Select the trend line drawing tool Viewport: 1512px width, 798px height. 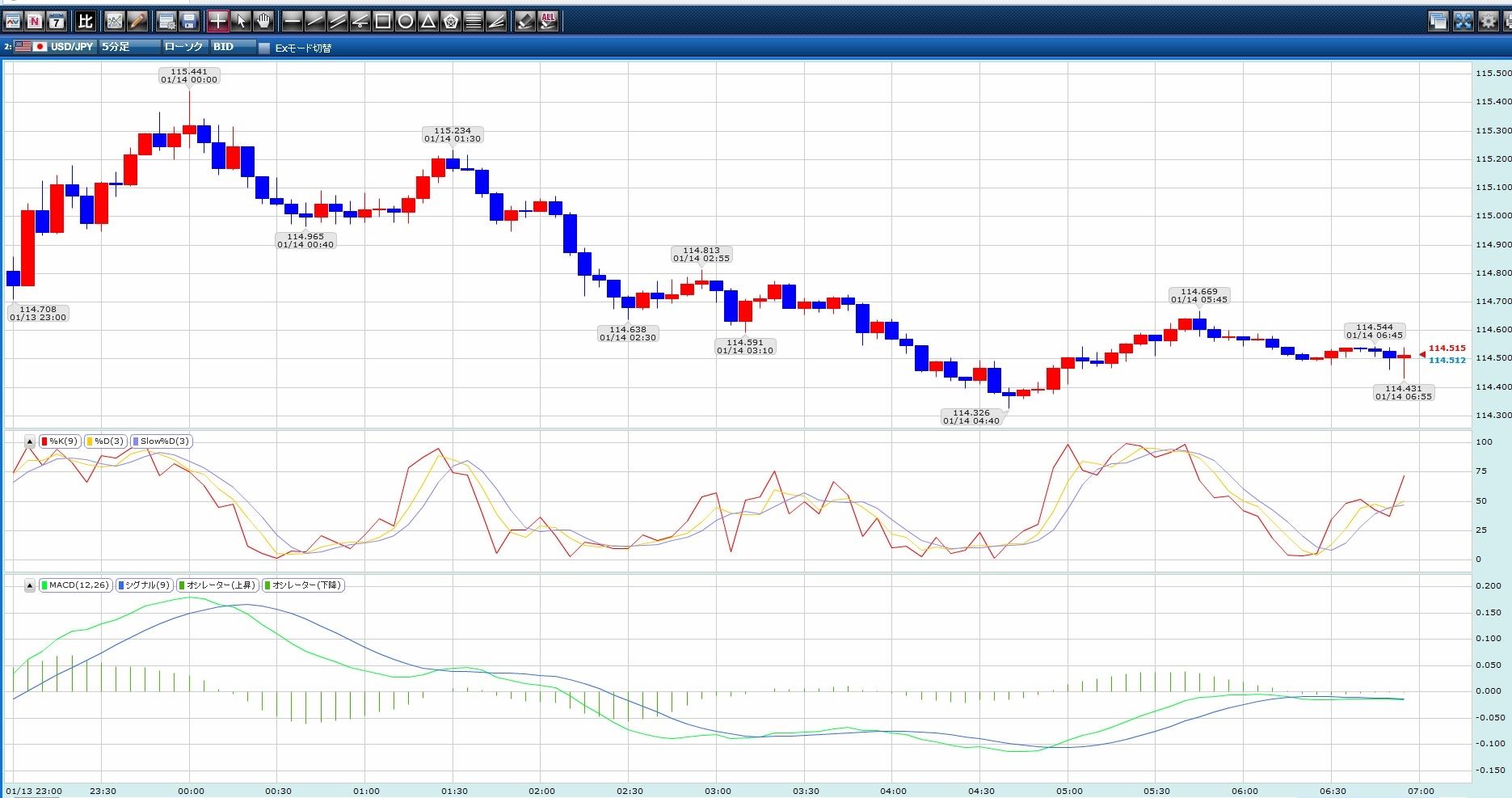315,21
